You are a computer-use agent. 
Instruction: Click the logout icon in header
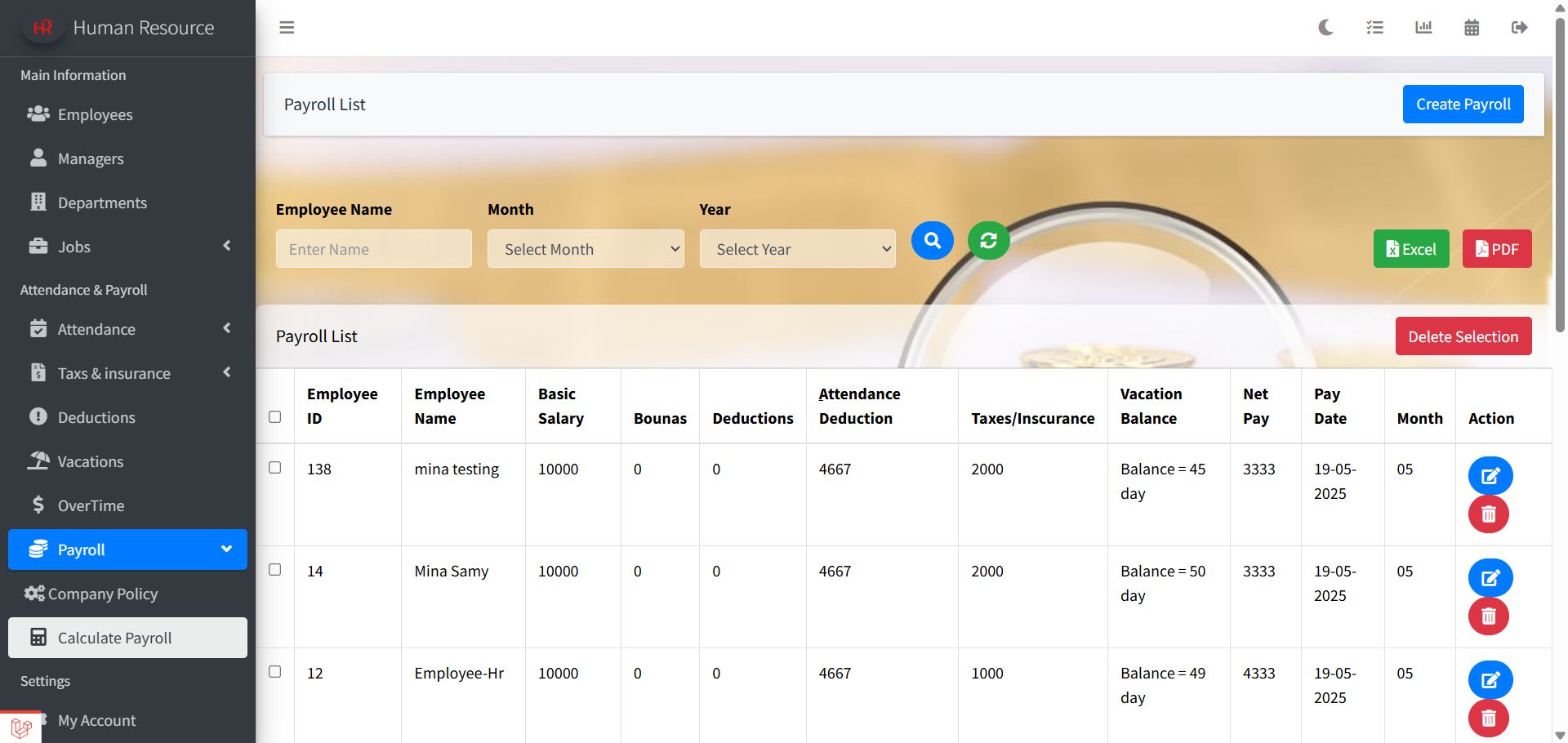1519,28
